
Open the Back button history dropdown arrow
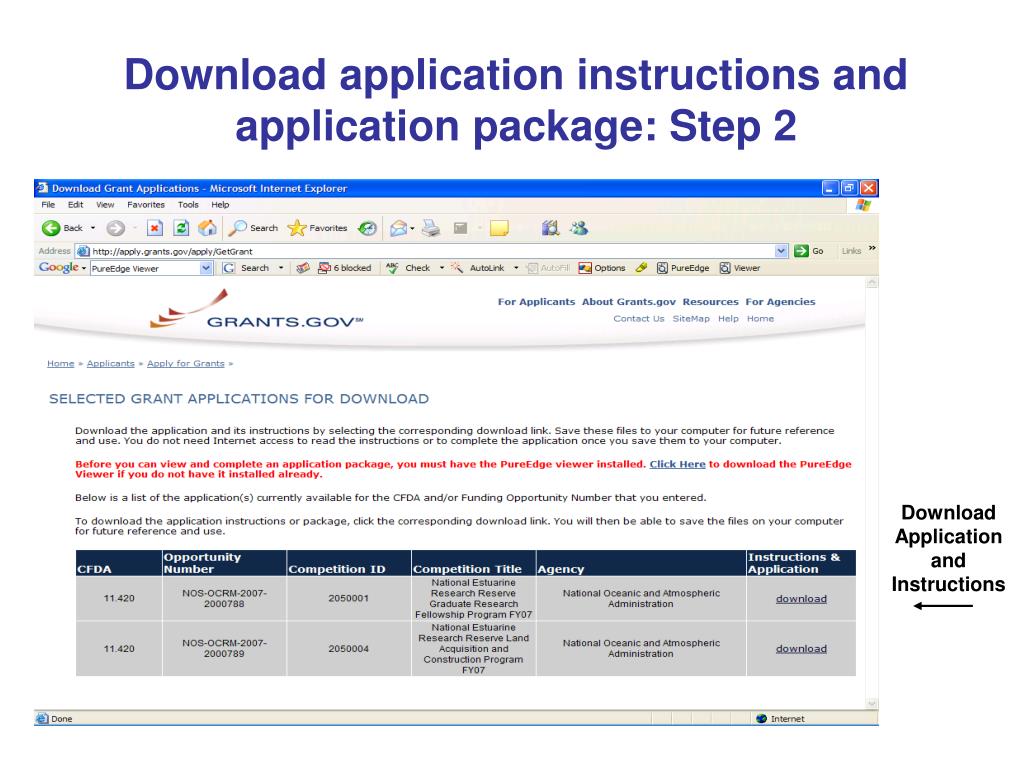click(x=93, y=228)
